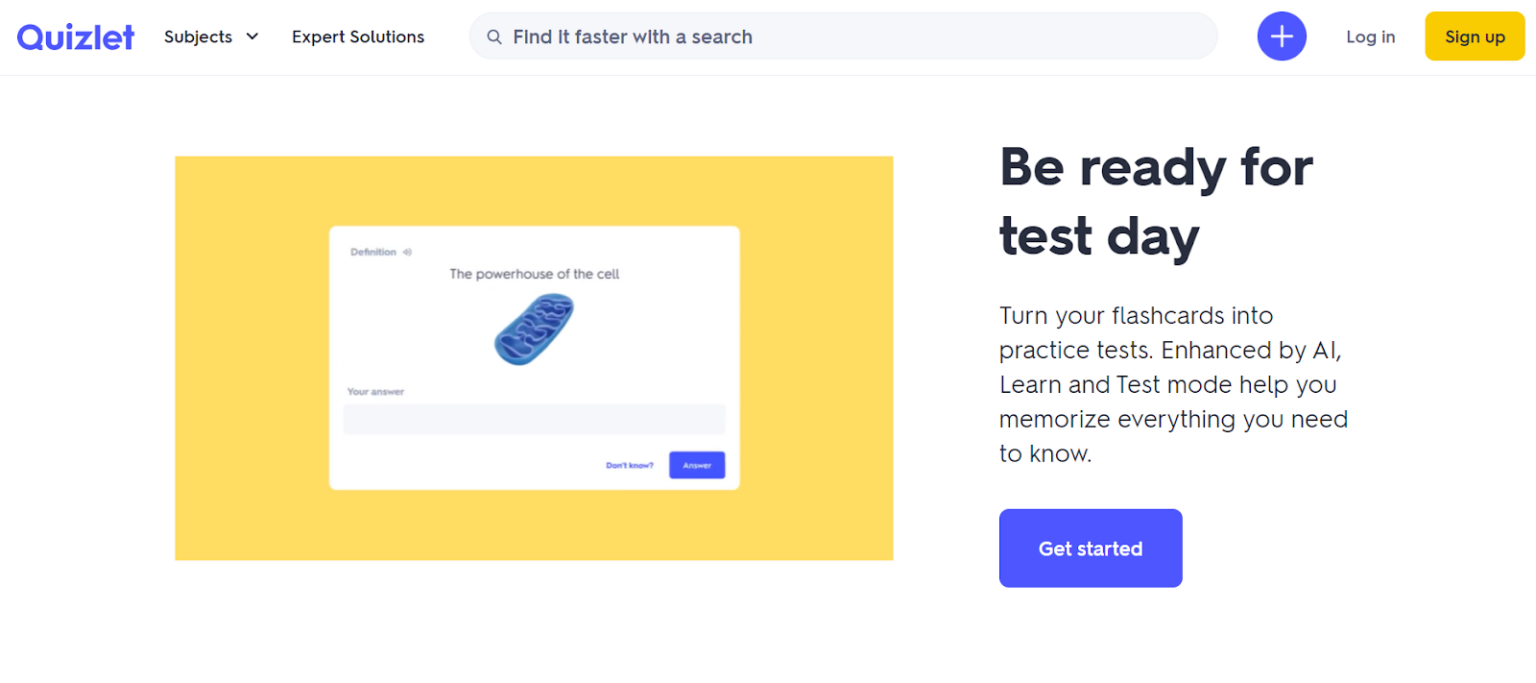Submit with the Answer button
Screen dimensions: 1536x683
(696, 465)
